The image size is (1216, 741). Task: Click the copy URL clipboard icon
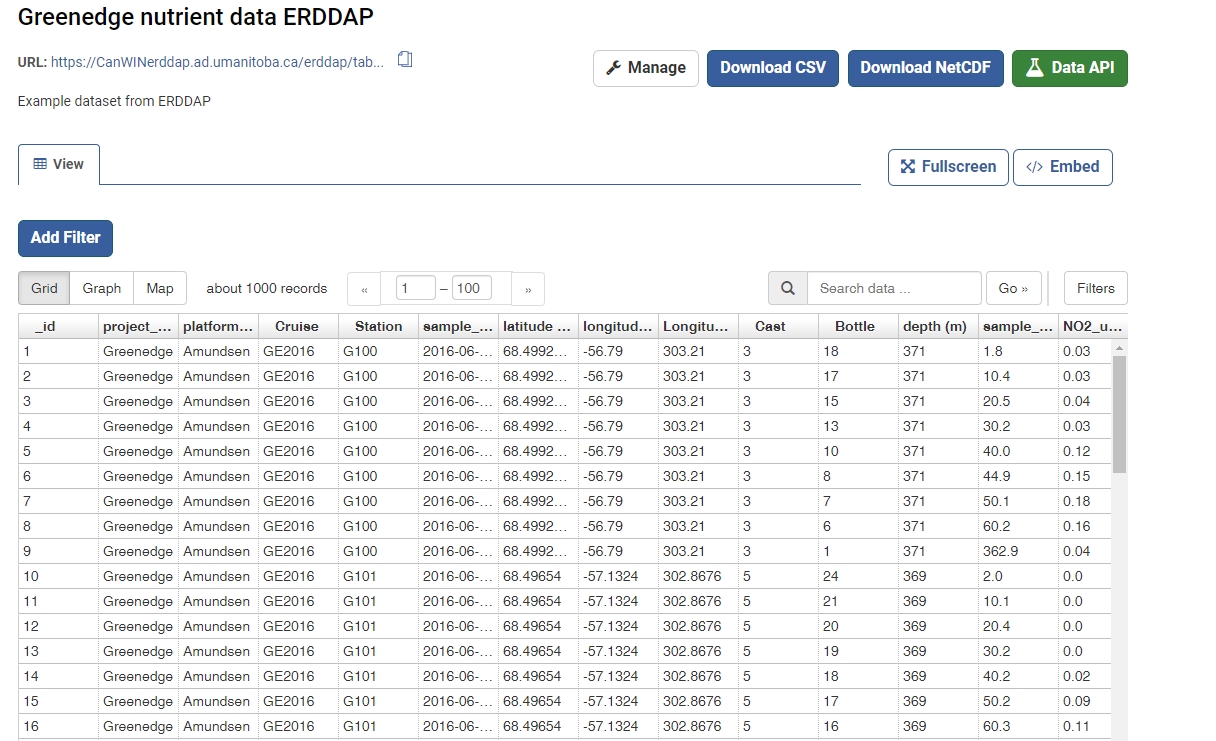point(405,60)
